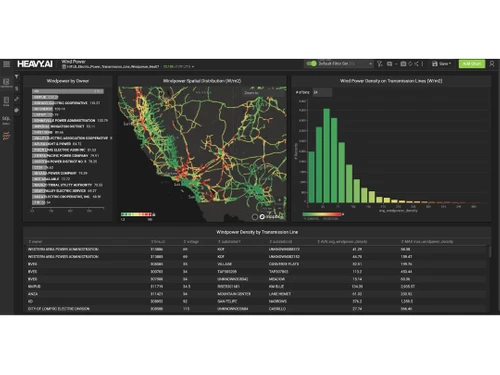
Task: Toggle the Default Filter Set switch
Action: point(311,63)
